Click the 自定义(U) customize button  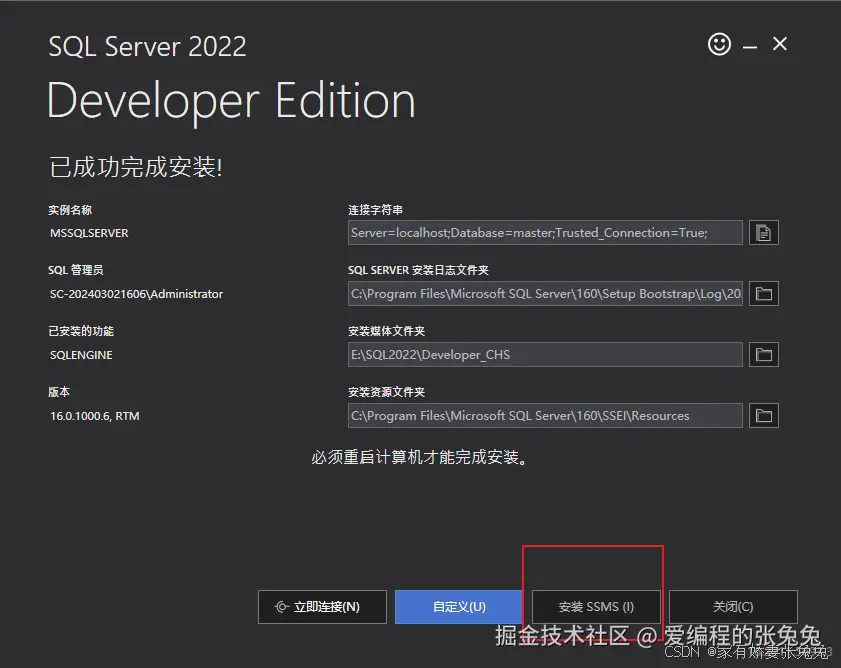pos(459,607)
